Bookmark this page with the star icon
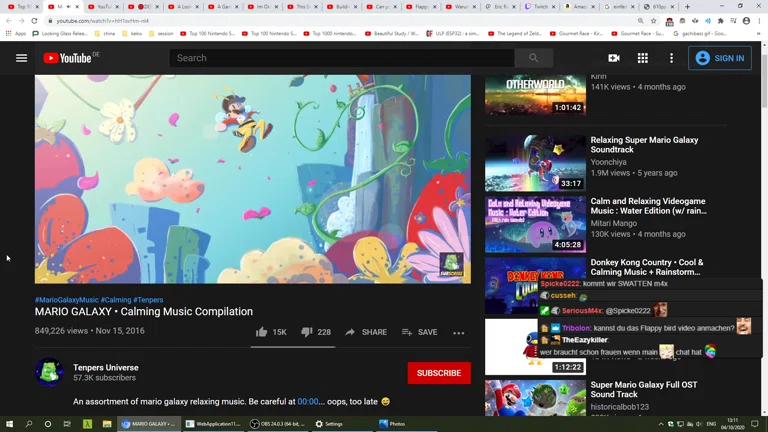Viewport: 768px width, 432px height. [x=653, y=21]
